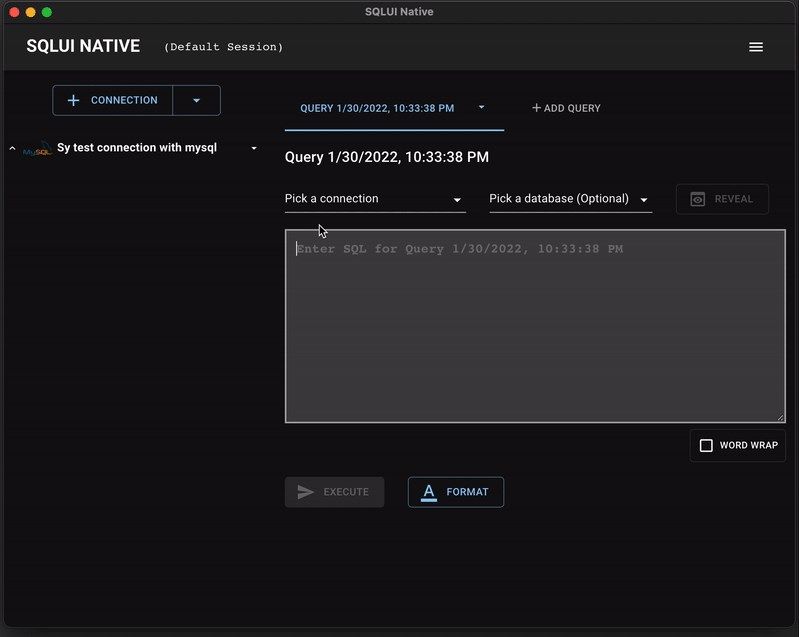Open the hamburger menu icon
The width and height of the screenshot is (799, 637).
tap(756, 47)
